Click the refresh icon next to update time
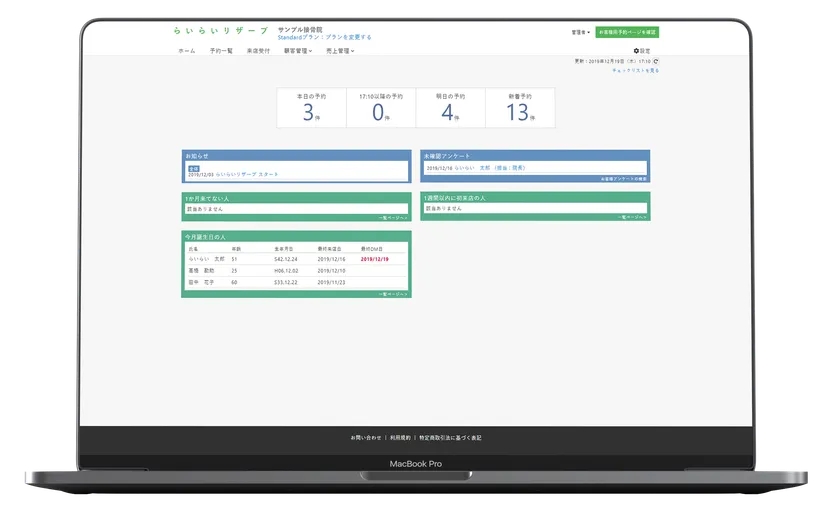The width and height of the screenshot is (840, 510). pyautogui.click(x=656, y=62)
